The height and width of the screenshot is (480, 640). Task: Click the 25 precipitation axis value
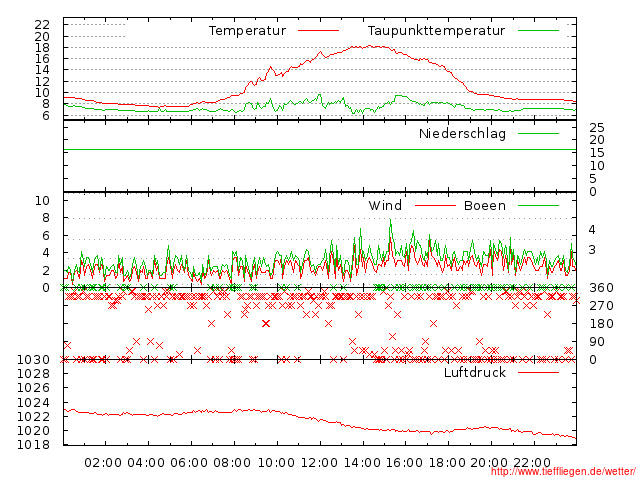coord(597,127)
